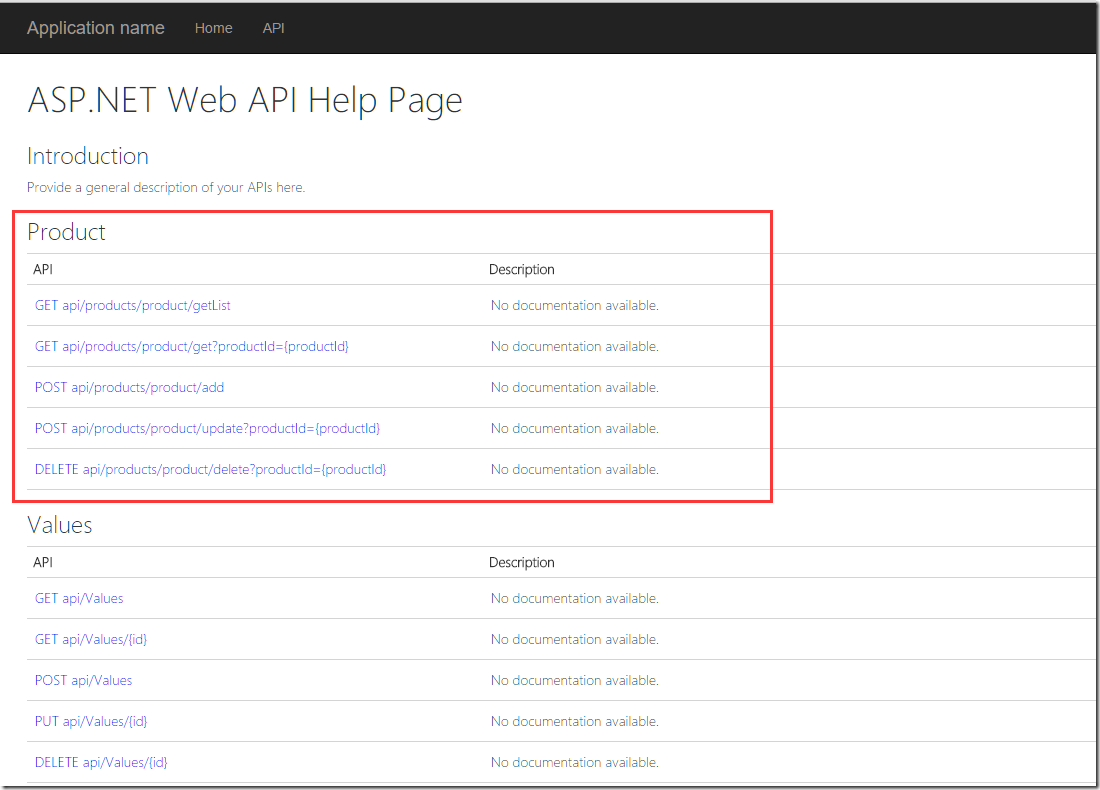Viewport: 1100px width, 790px height.
Task: Click the 'Provide a general description' paragraph
Action: [x=166, y=187]
